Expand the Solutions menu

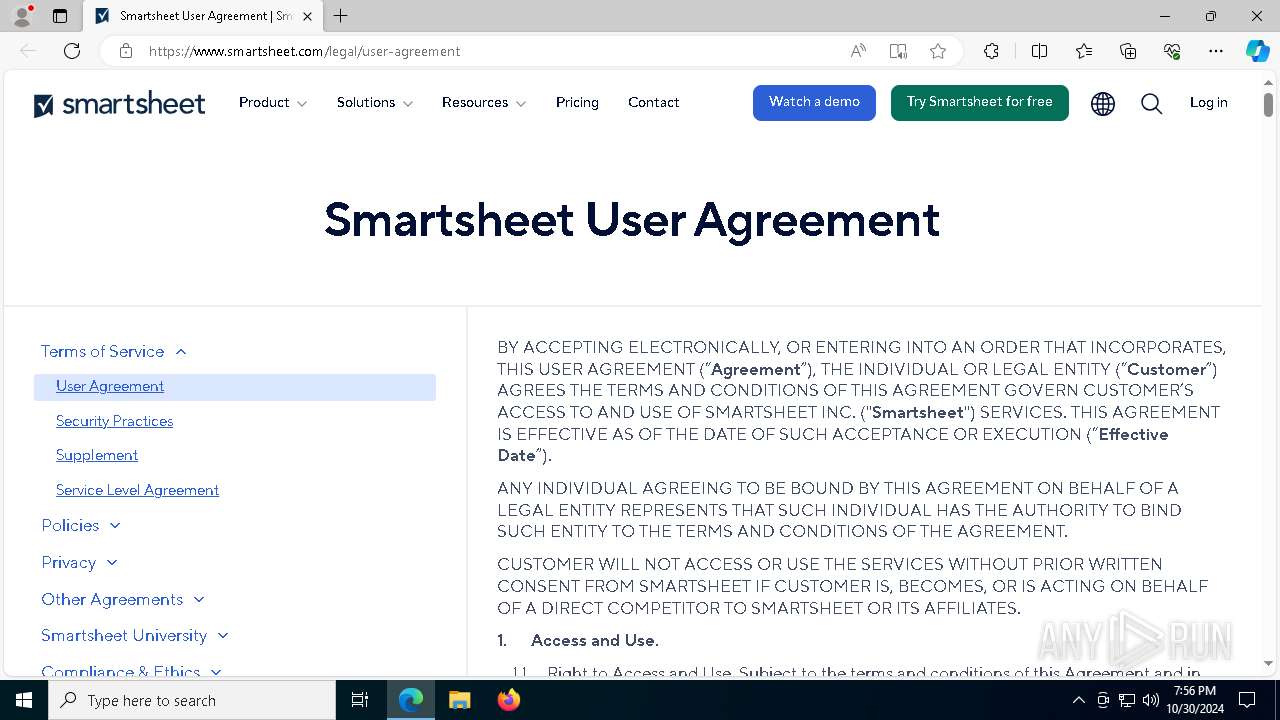pyautogui.click(x=375, y=102)
